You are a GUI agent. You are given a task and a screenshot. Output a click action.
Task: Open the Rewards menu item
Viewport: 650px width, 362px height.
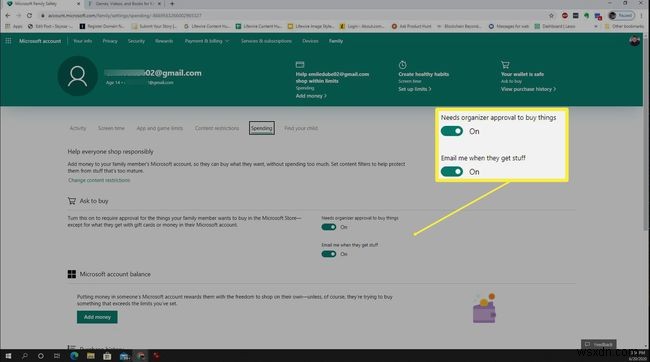click(164, 41)
